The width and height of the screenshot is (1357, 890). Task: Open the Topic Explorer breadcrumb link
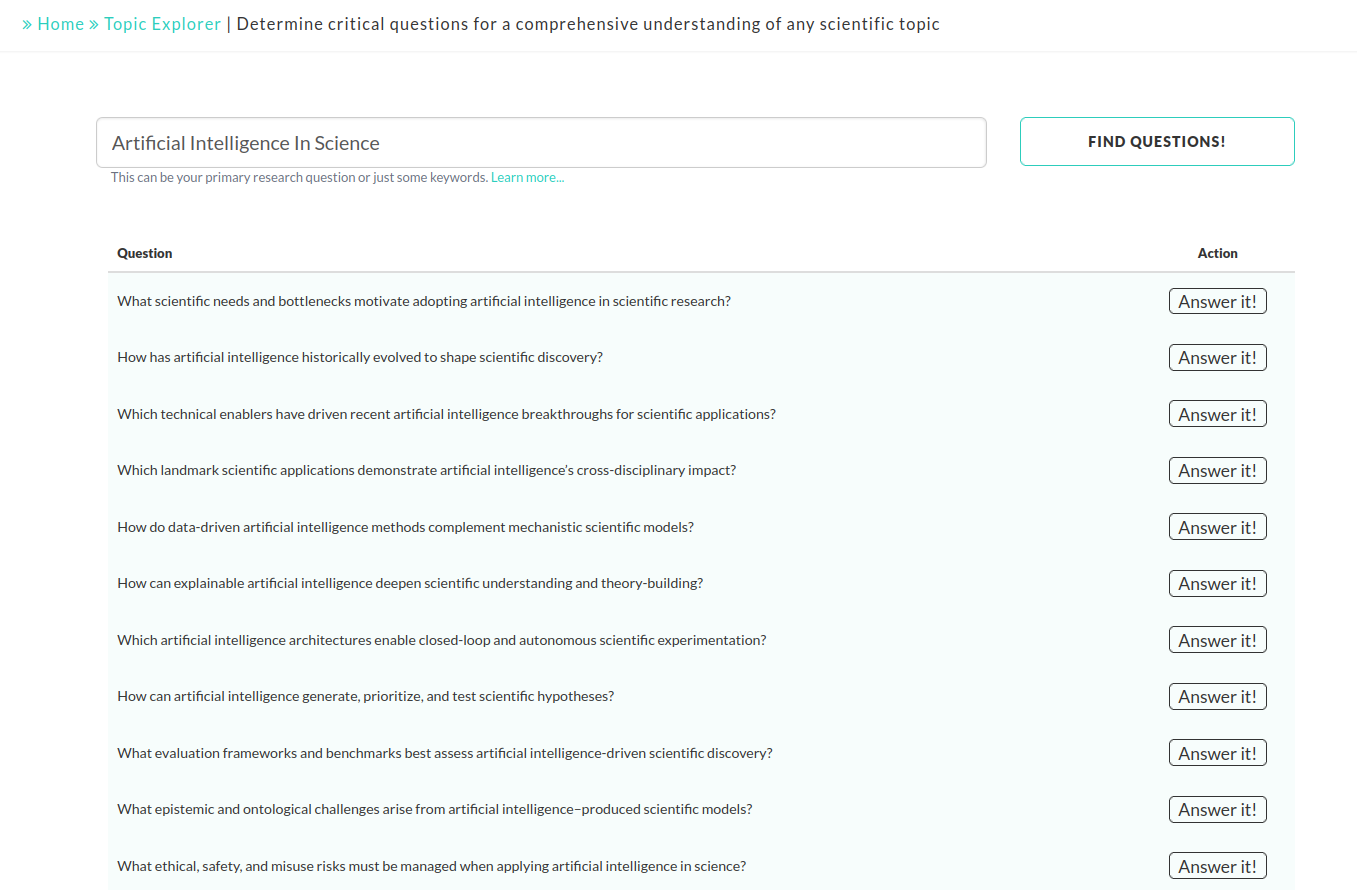click(162, 24)
